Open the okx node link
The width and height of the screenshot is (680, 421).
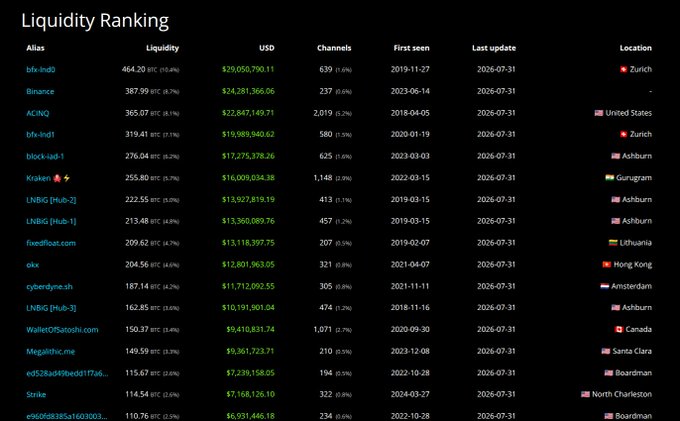point(33,264)
